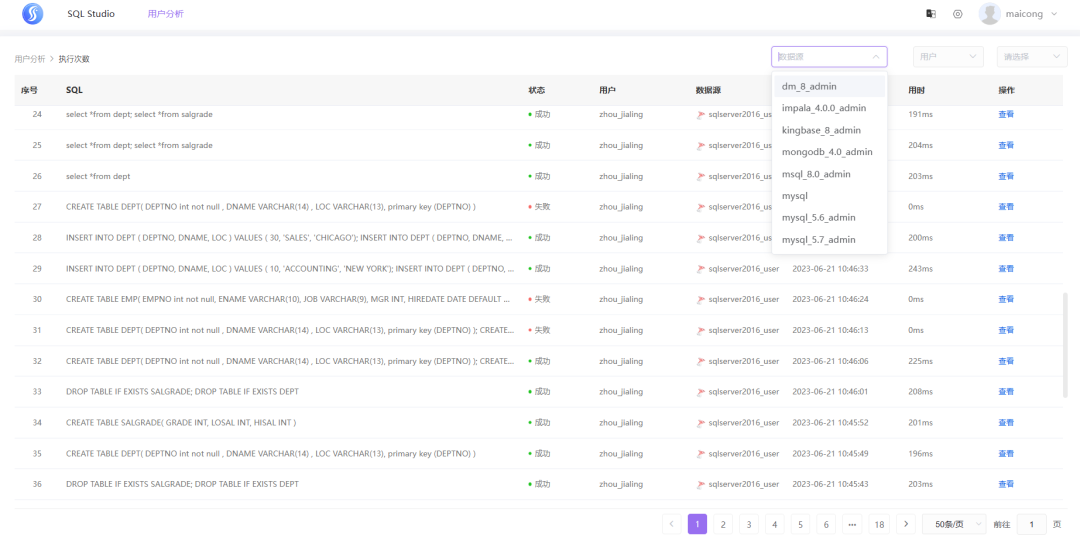
Task: Go to the next page arrow
Action: 905,524
